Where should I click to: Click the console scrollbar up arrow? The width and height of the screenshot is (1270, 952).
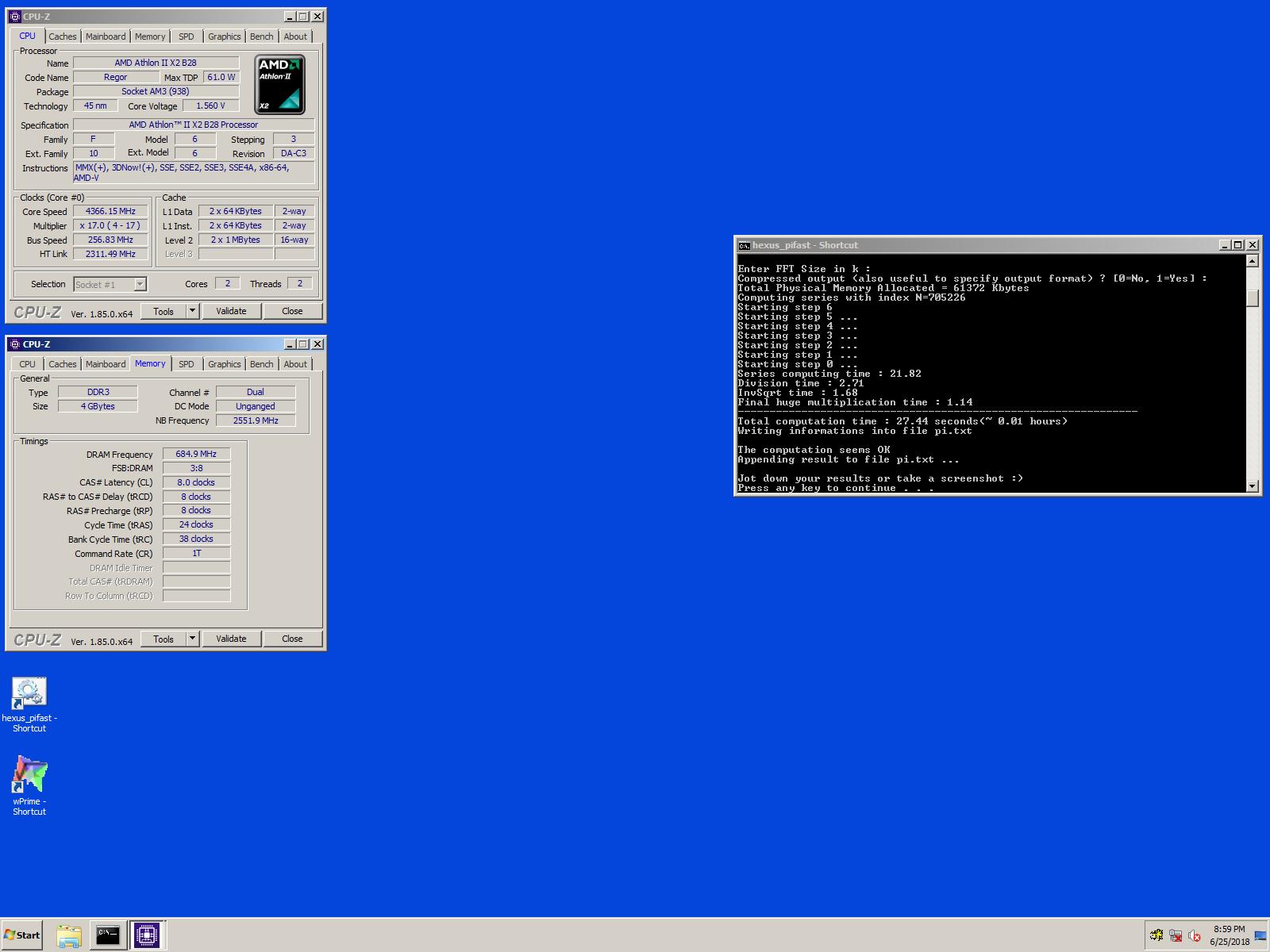pos(1253,261)
